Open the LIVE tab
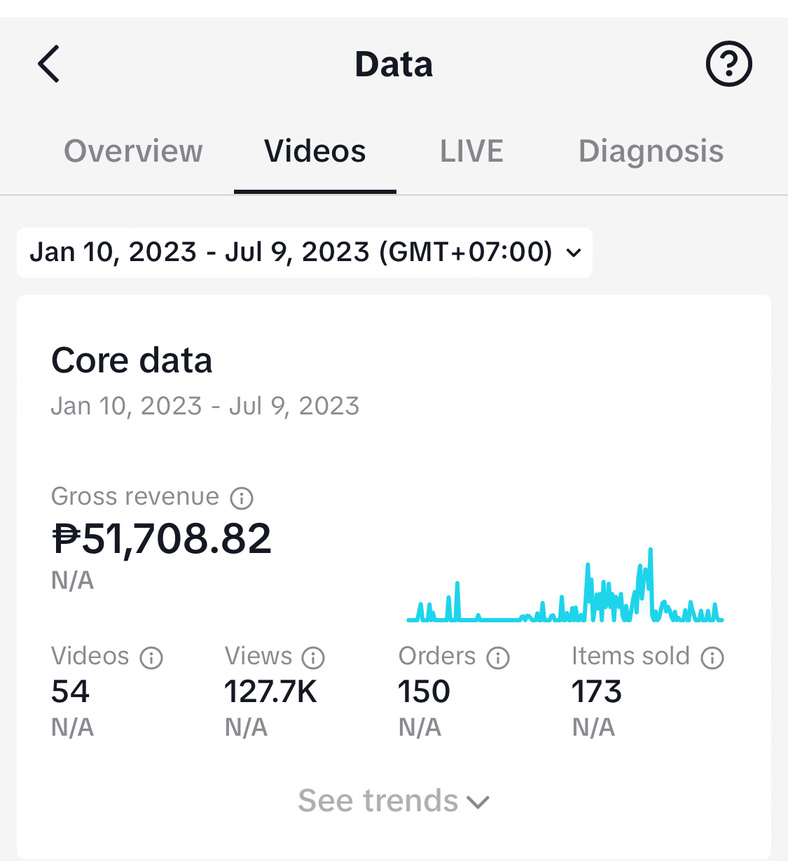Image resolution: width=788 pixels, height=861 pixels. tap(471, 151)
